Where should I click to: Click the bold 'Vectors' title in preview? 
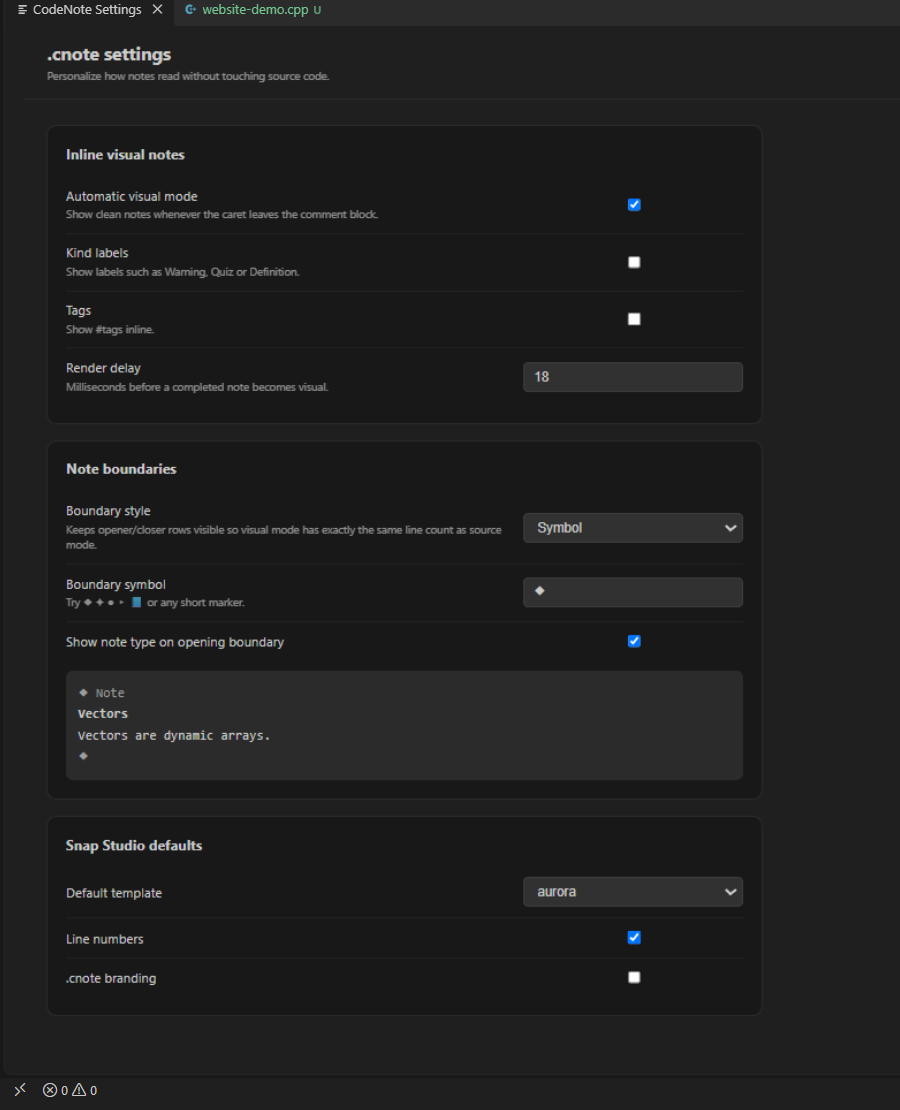coord(103,714)
